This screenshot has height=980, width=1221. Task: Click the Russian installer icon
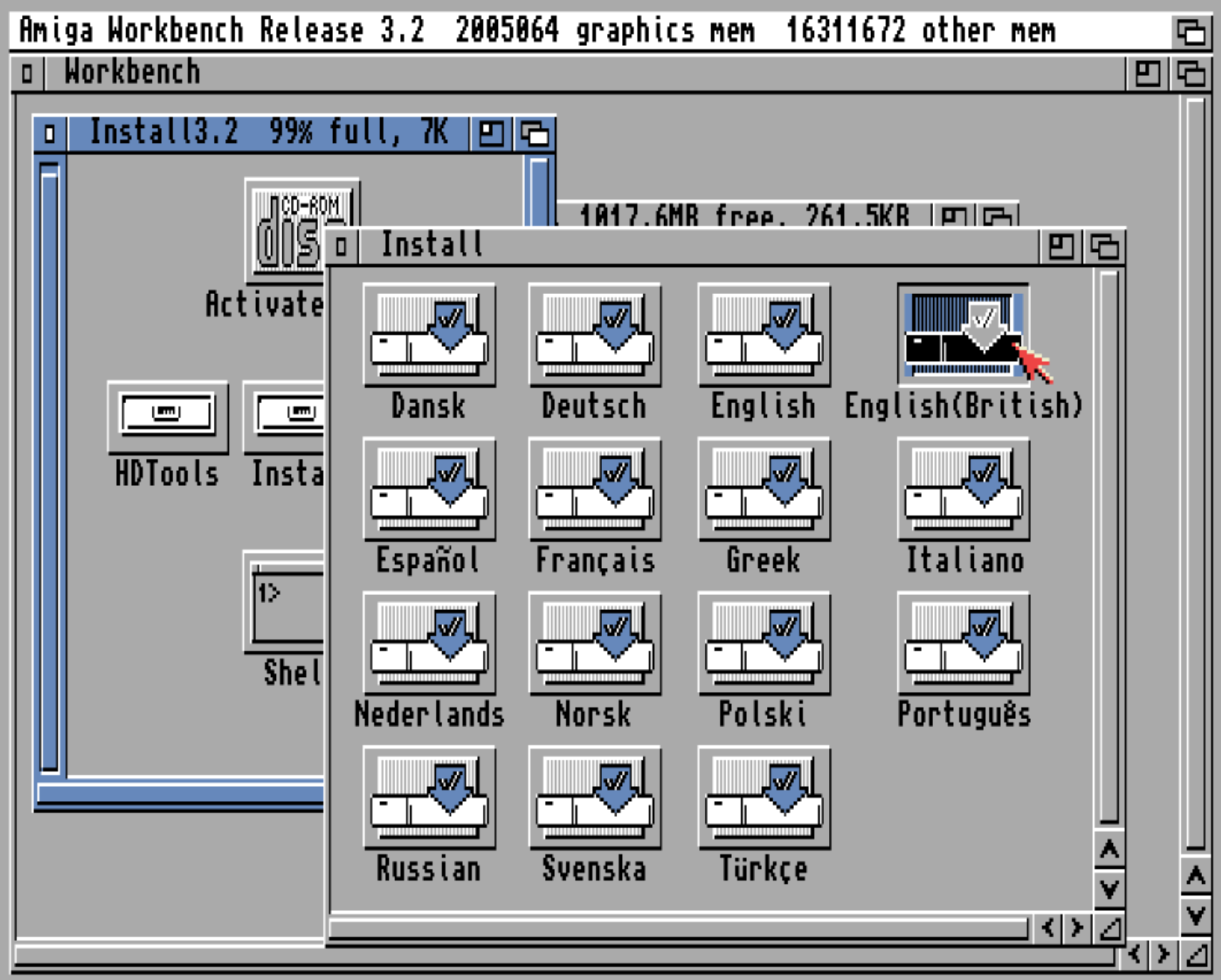click(x=429, y=798)
